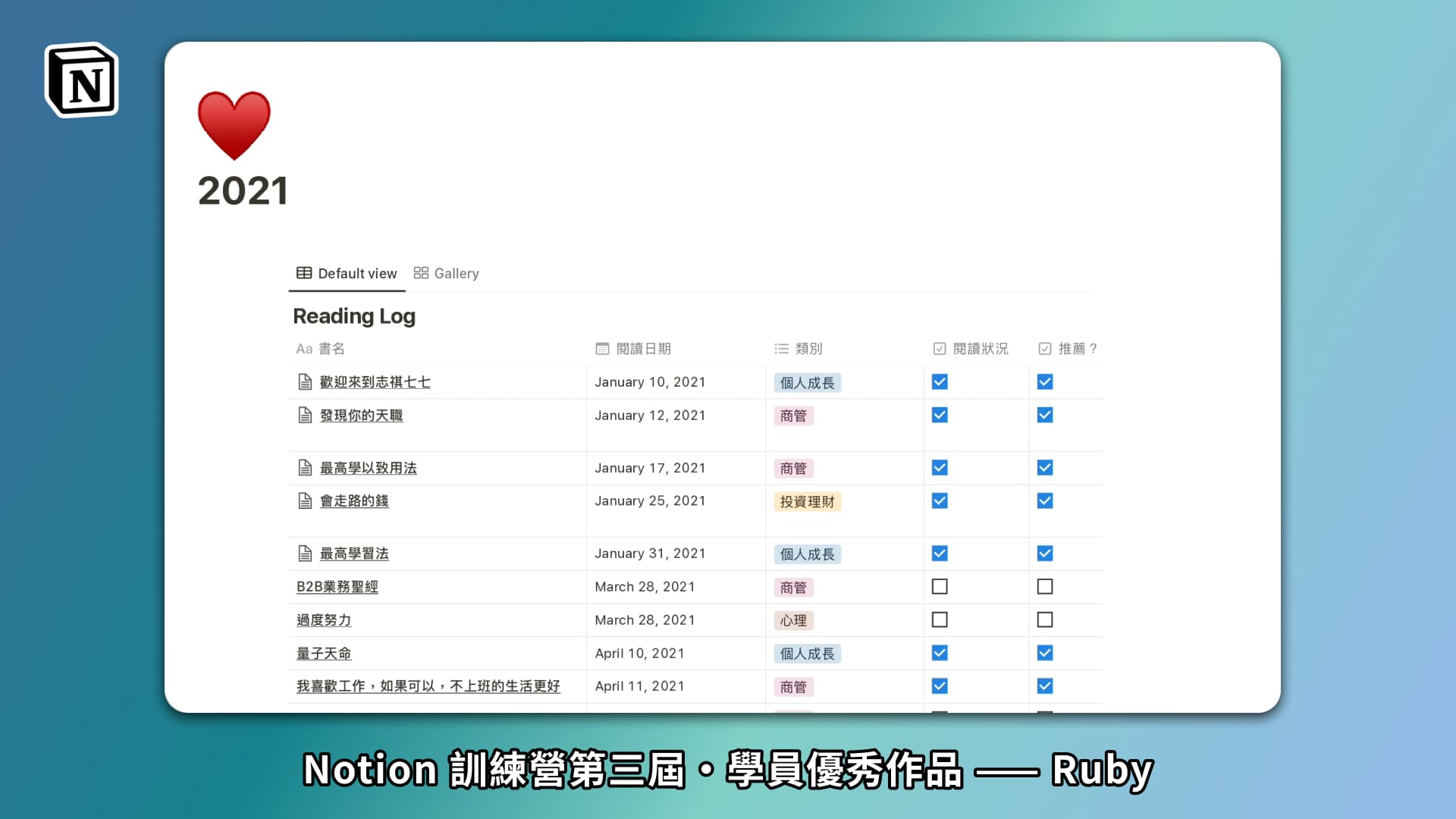Click the document icon beside 歡迎來到志祺七七
Screen dimensions: 1456x819
pyautogui.click(x=304, y=382)
